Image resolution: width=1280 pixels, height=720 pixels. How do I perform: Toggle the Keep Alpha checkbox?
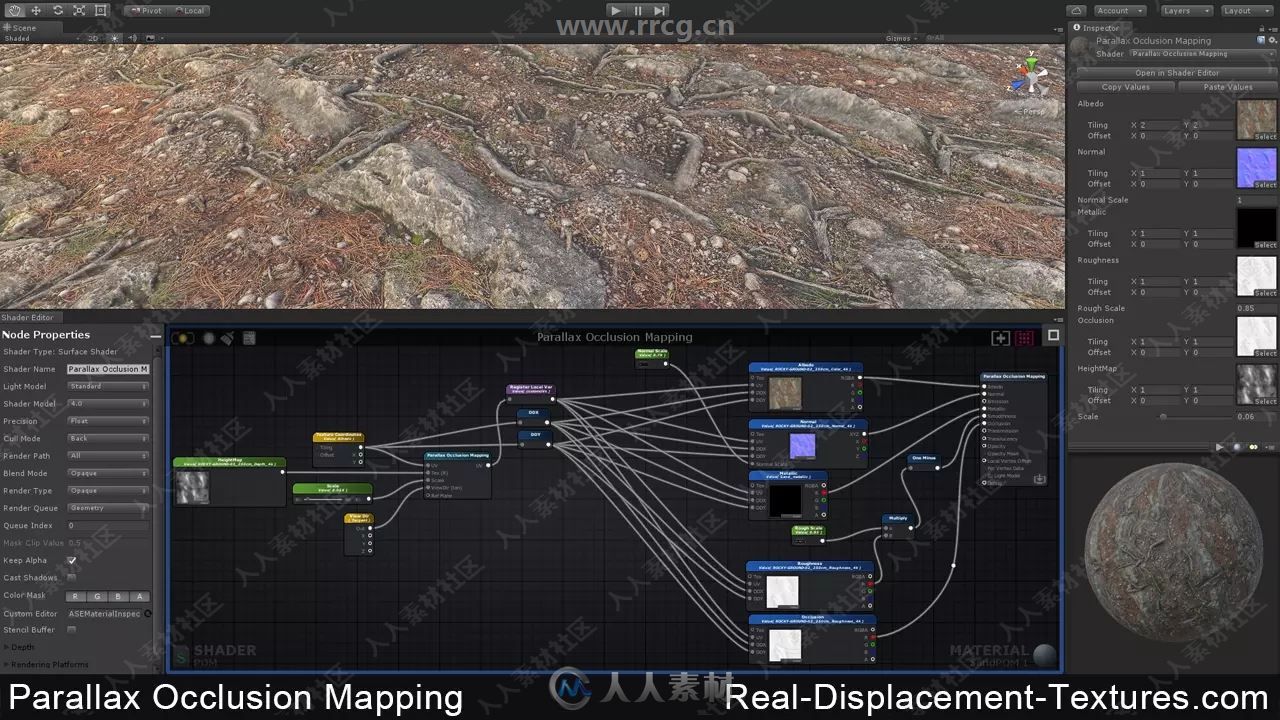click(72, 560)
